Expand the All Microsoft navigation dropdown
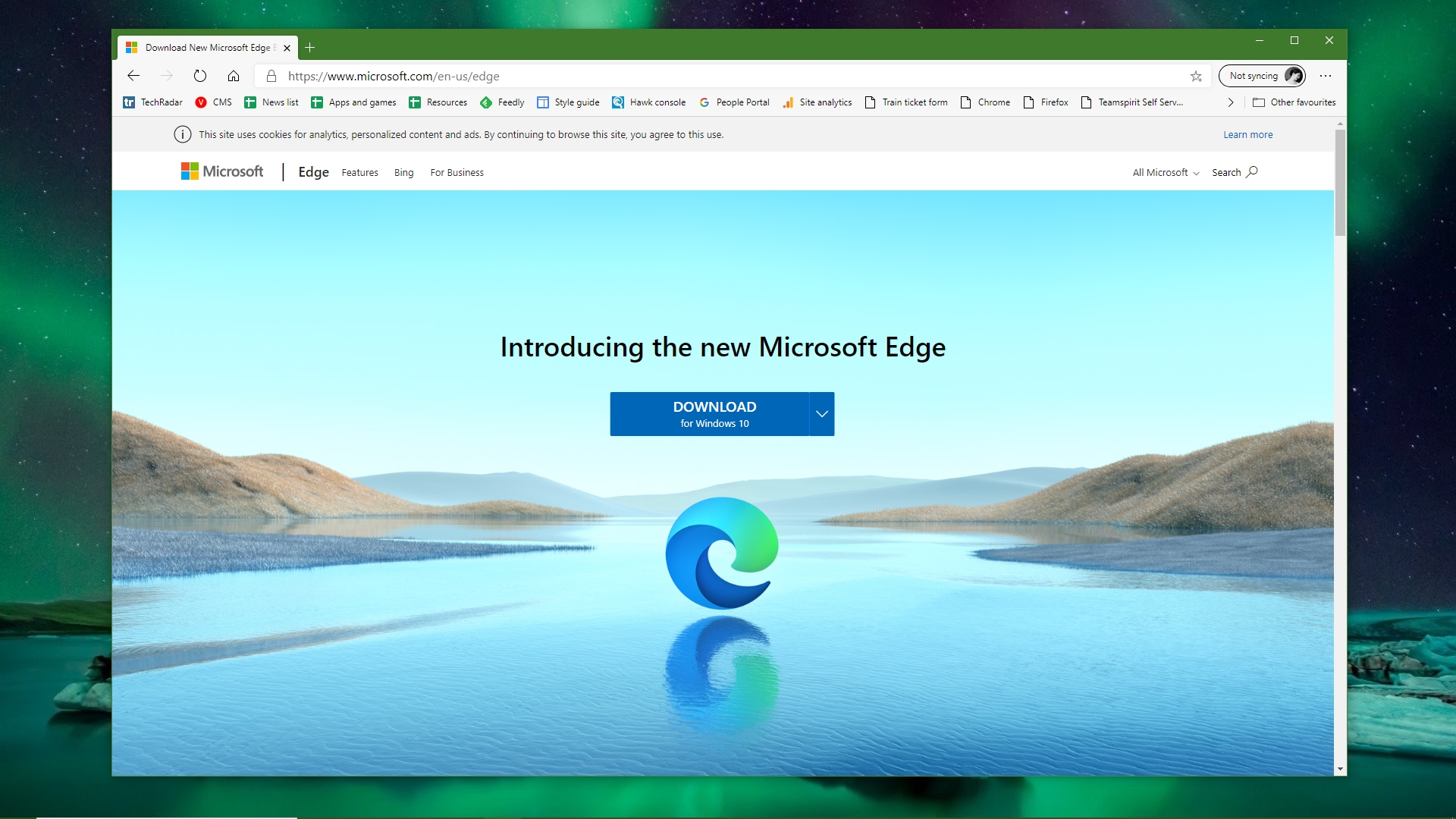This screenshot has height=819, width=1456. tap(1165, 172)
